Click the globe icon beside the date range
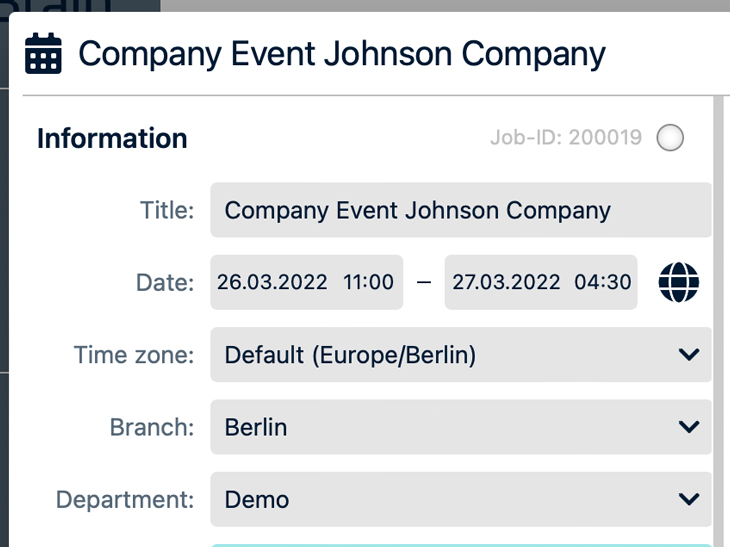Image resolution: width=730 pixels, height=547 pixels. coord(679,282)
